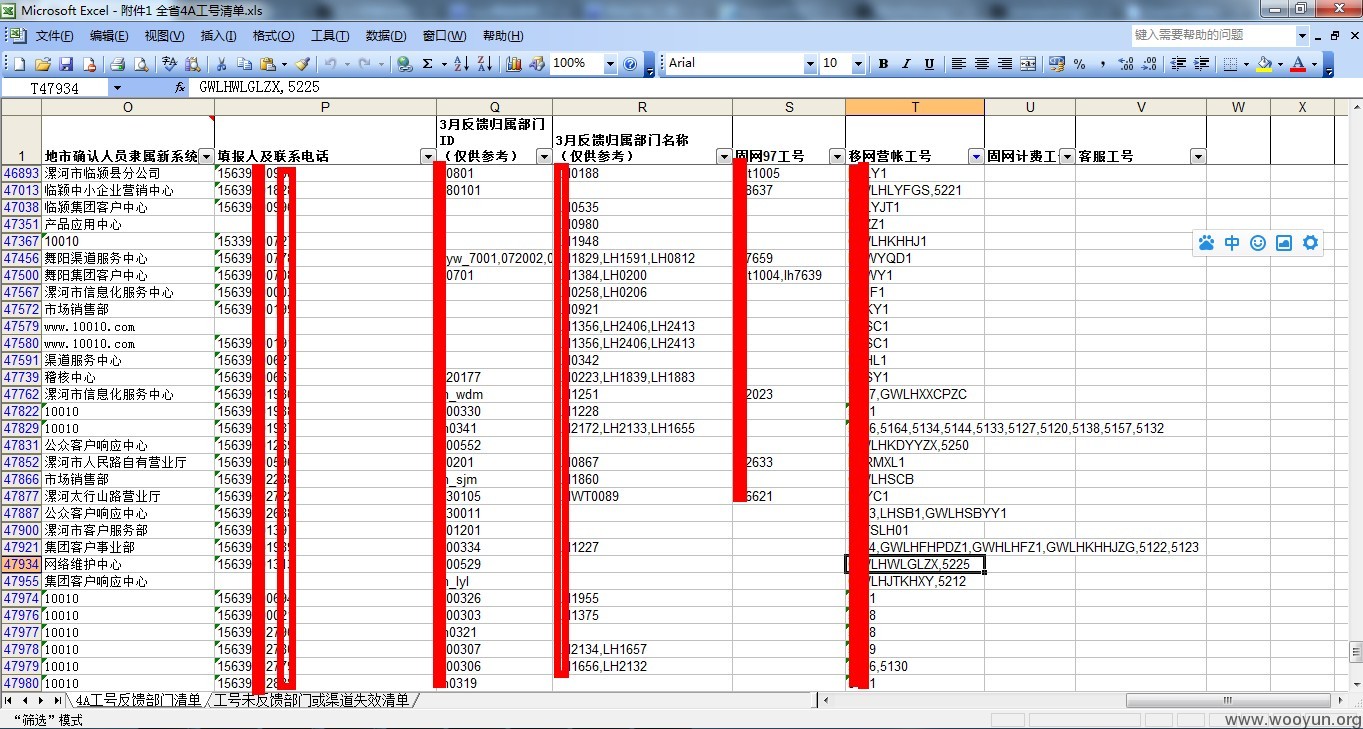Viewport: 1363px width, 729px height.
Task: Switch to sheet tab 工号未反馈部门或渠道失效清单
Action: pos(312,700)
